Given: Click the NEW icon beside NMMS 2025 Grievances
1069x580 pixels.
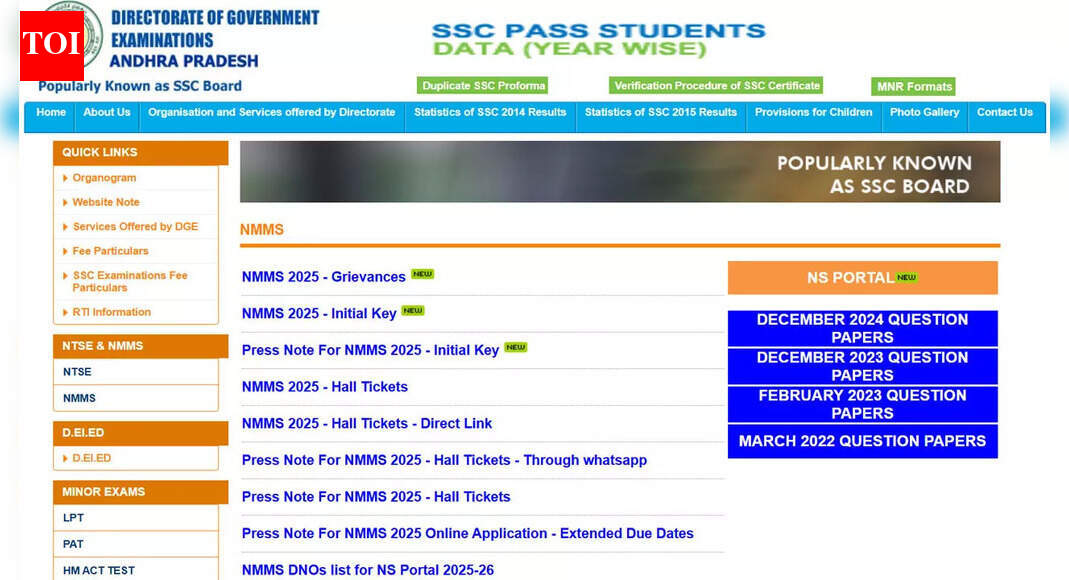Looking at the screenshot, I should (422, 273).
